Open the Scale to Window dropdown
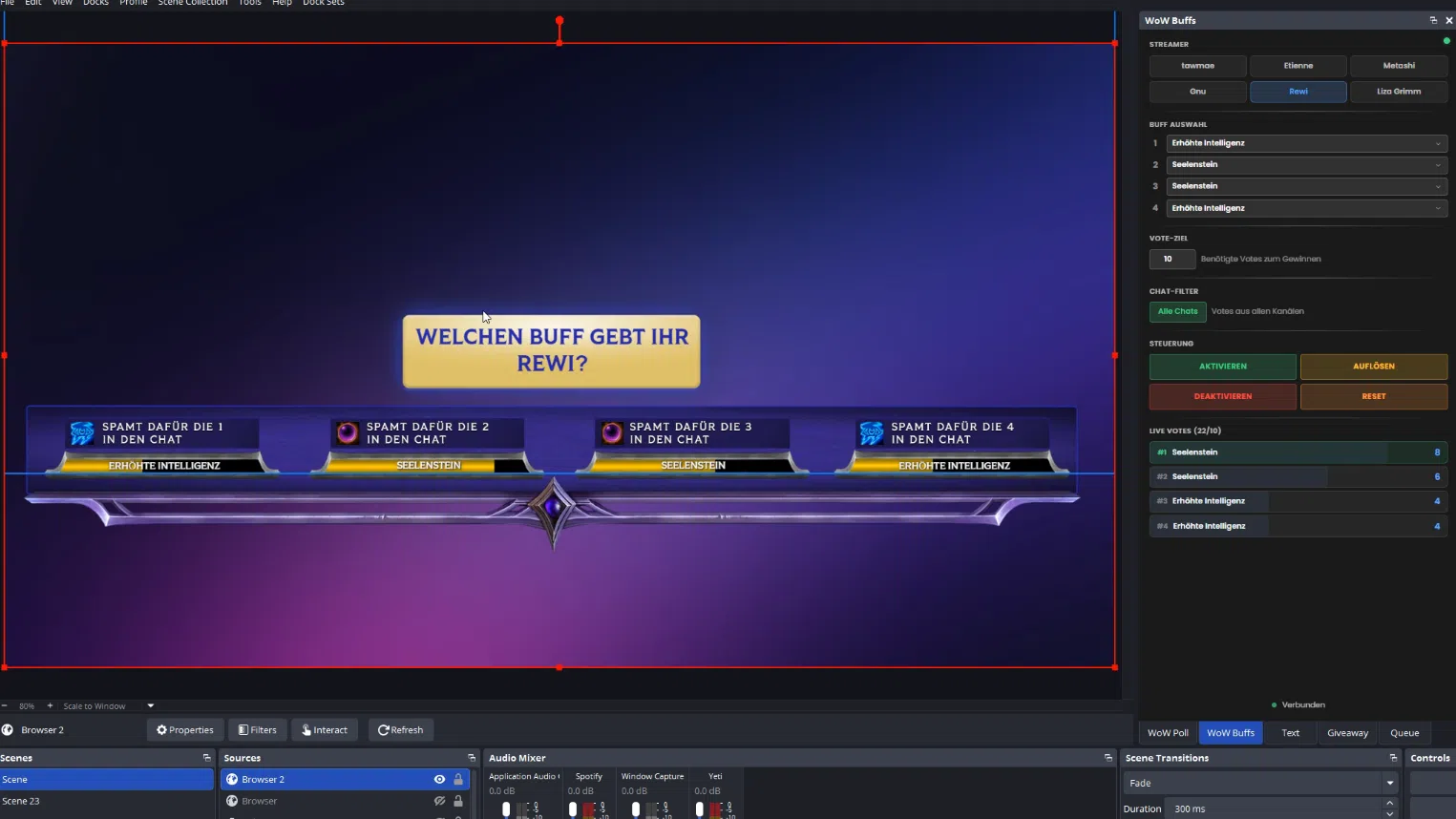Image resolution: width=1456 pixels, height=819 pixels. (x=150, y=706)
